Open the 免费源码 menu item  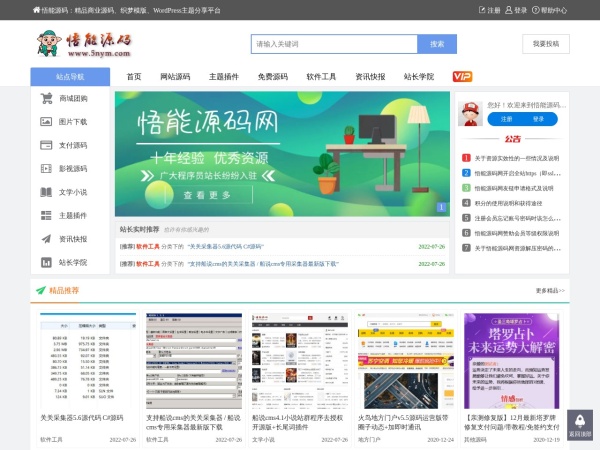click(272, 77)
